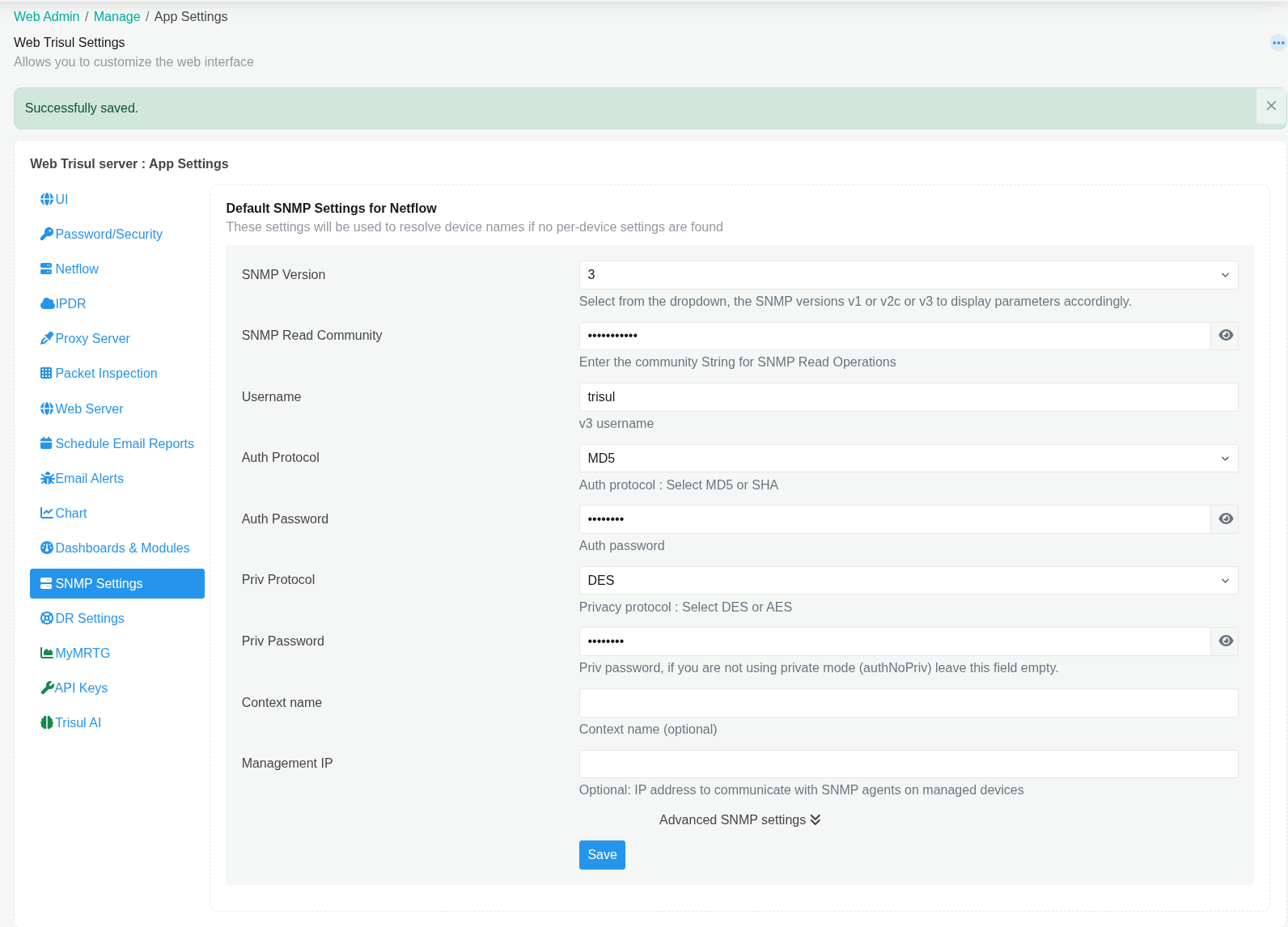Open the Netflow settings tab
Image resolution: width=1288 pixels, height=927 pixels.
pyautogui.click(x=117, y=269)
